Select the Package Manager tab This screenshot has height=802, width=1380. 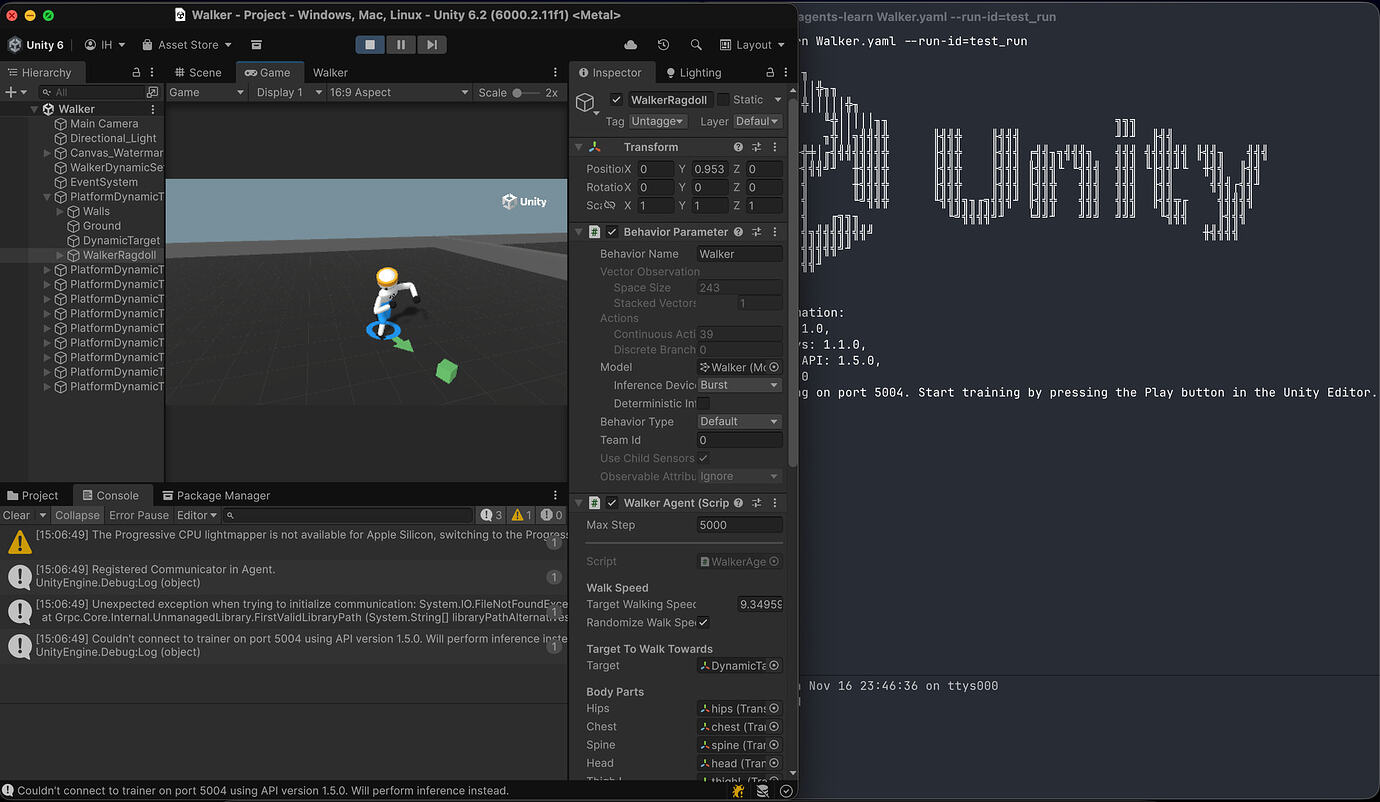pos(216,494)
